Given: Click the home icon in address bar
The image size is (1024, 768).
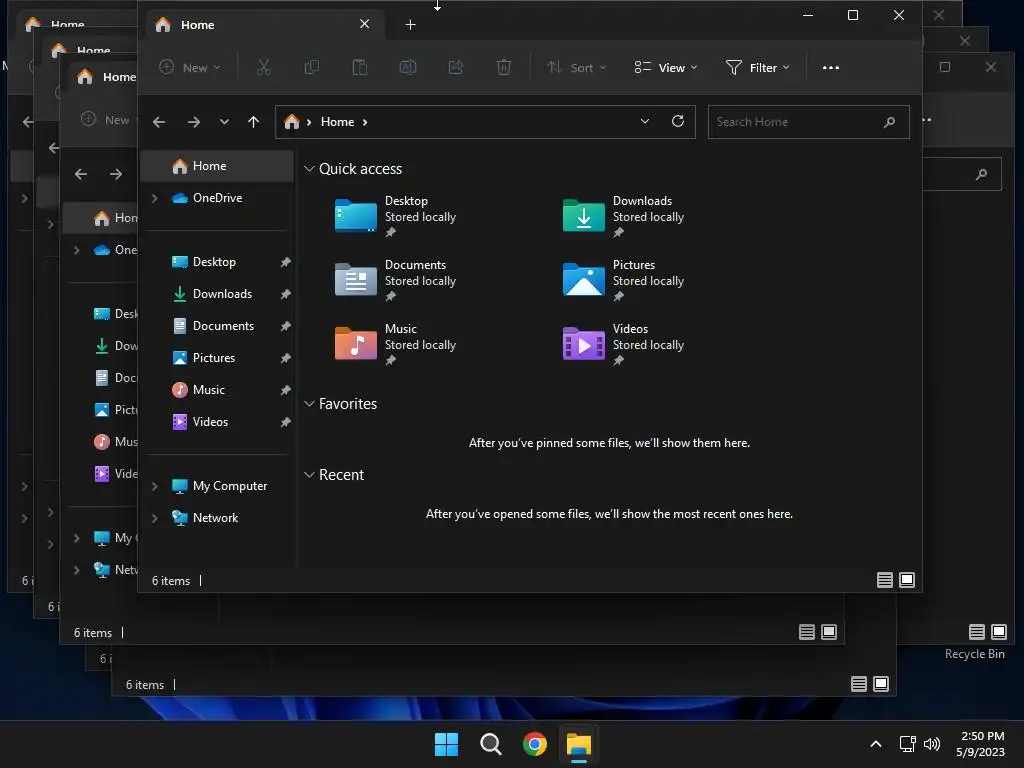Looking at the screenshot, I should coord(291,121).
